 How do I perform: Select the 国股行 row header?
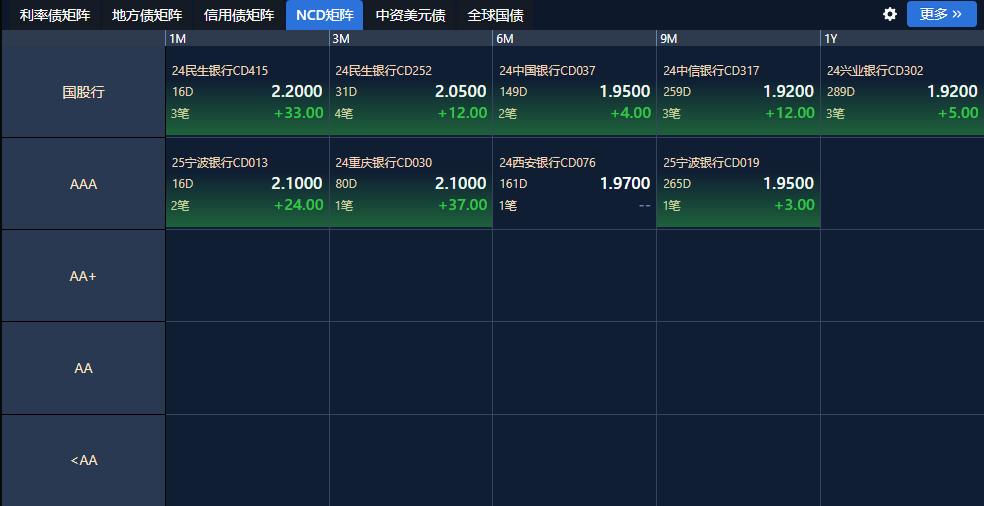[83, 92]
